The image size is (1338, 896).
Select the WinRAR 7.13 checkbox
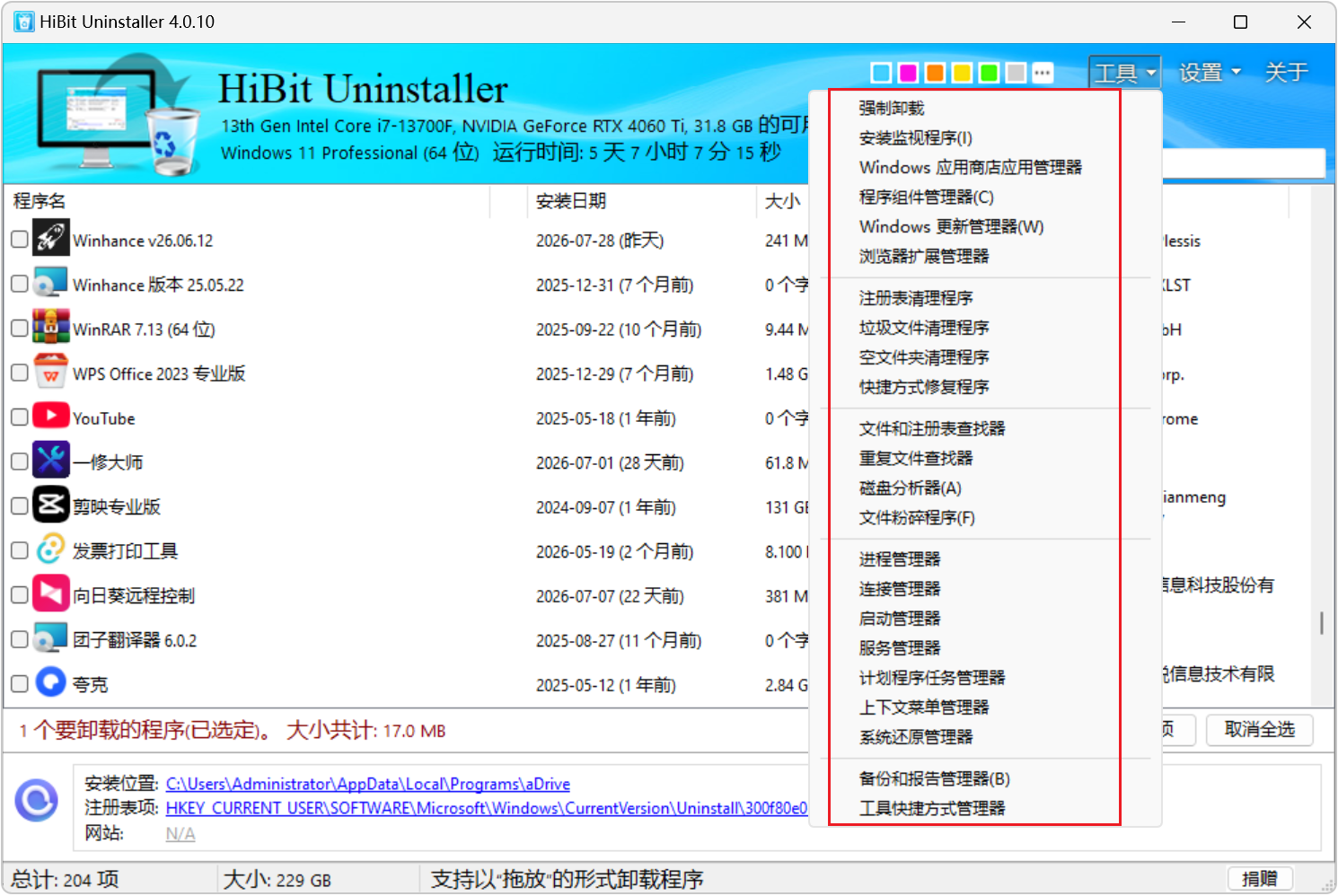(x=20, y=329)
